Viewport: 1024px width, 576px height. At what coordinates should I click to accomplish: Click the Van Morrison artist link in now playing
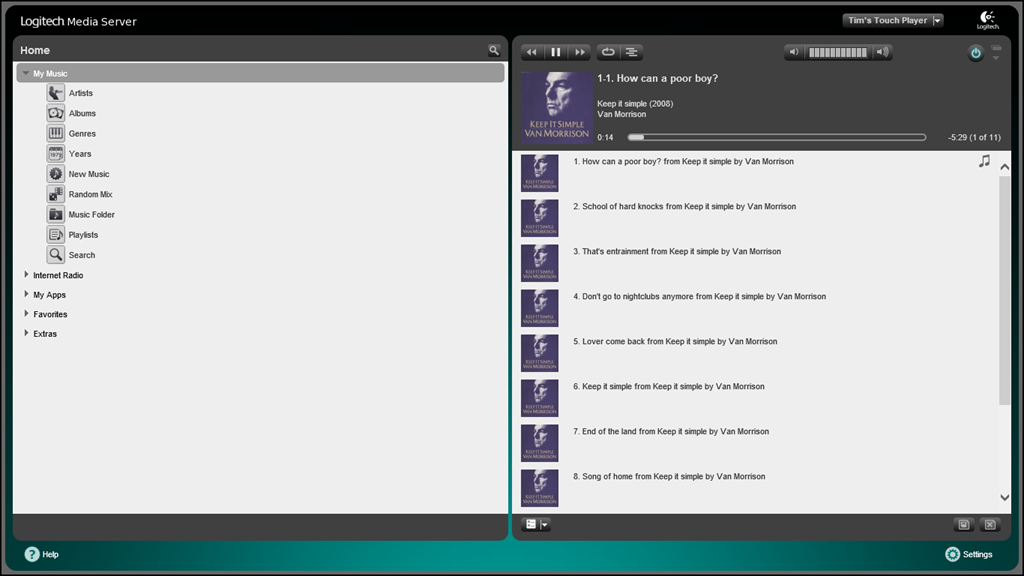click(622, 114)
